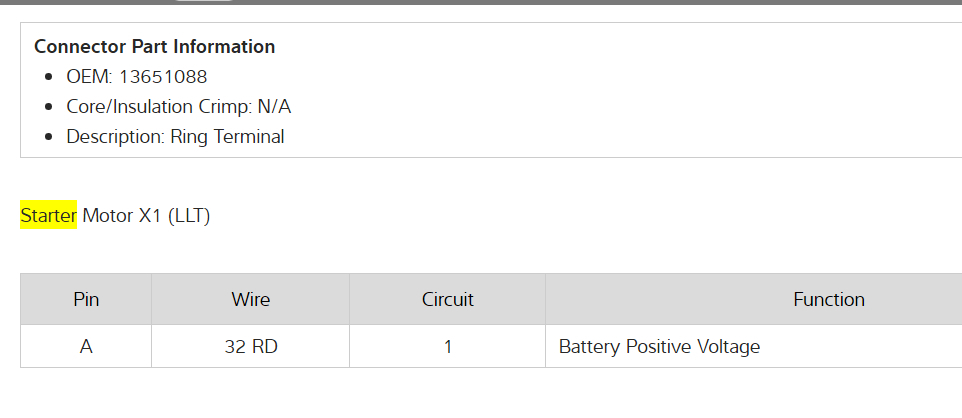Image resolution: width=962 pixels, height=418 pixels.
Task: Click the '32 RD' wire cell
Action: tap(250, 347)
